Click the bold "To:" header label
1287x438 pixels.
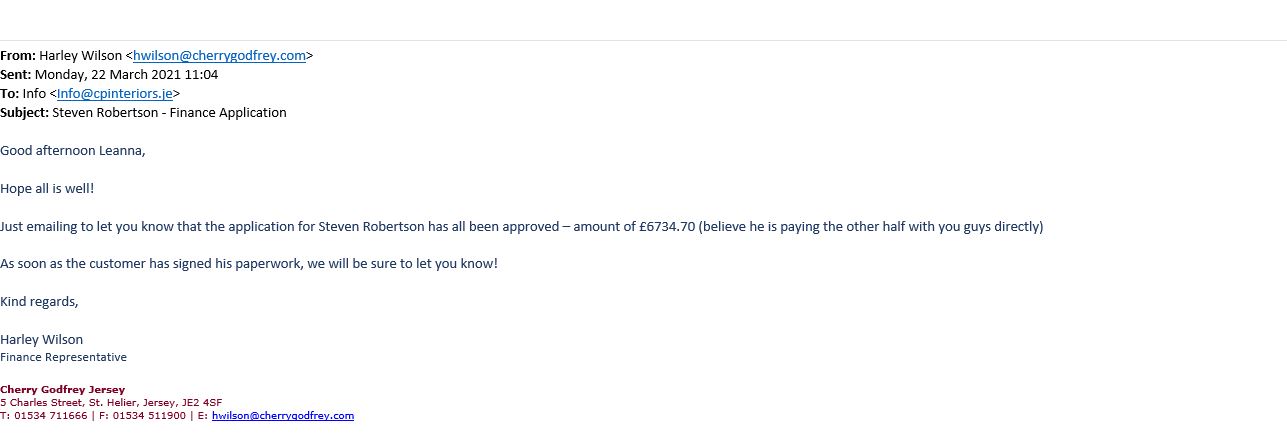click(9, 94)
